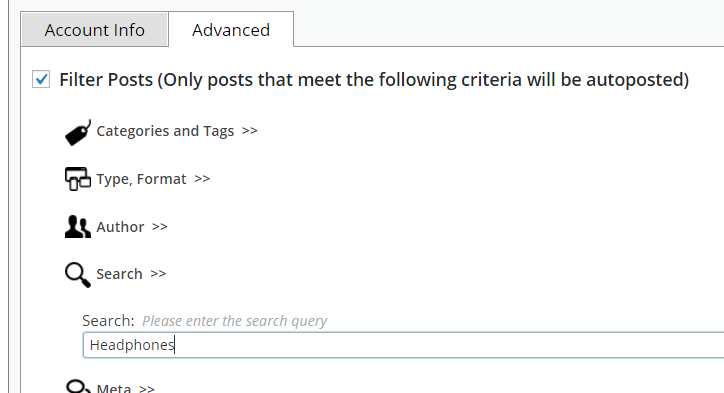This screenshot has height=393, width=724.
Task: Switch to the Account Info tab
Action: pos(95,30)
